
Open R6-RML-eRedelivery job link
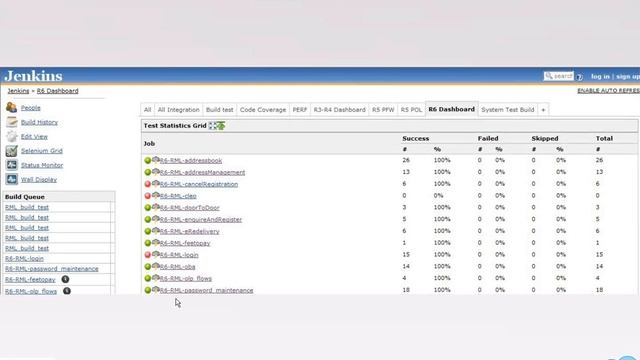point(189,231)
